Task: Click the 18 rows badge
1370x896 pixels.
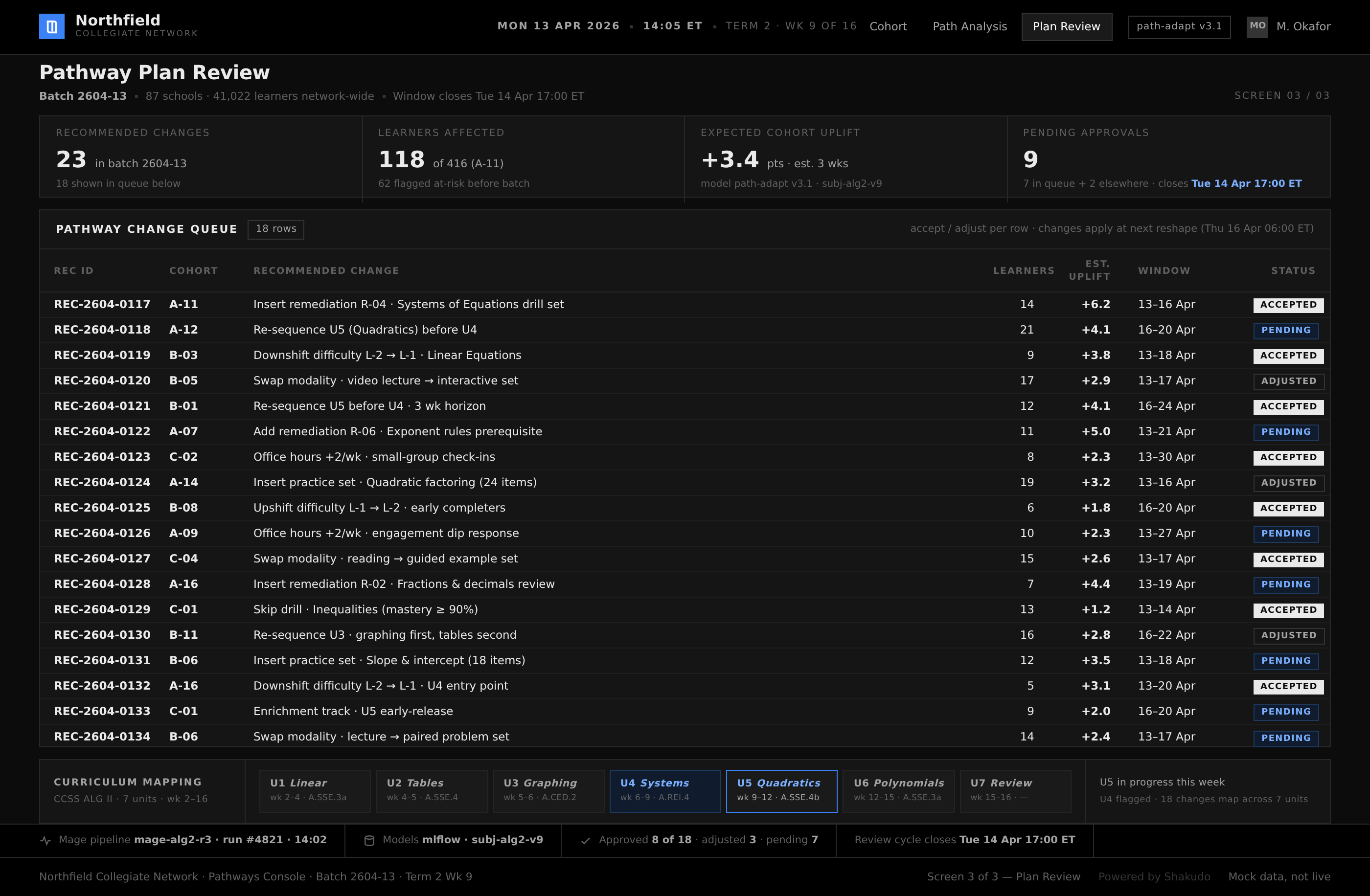Action: 276,229
